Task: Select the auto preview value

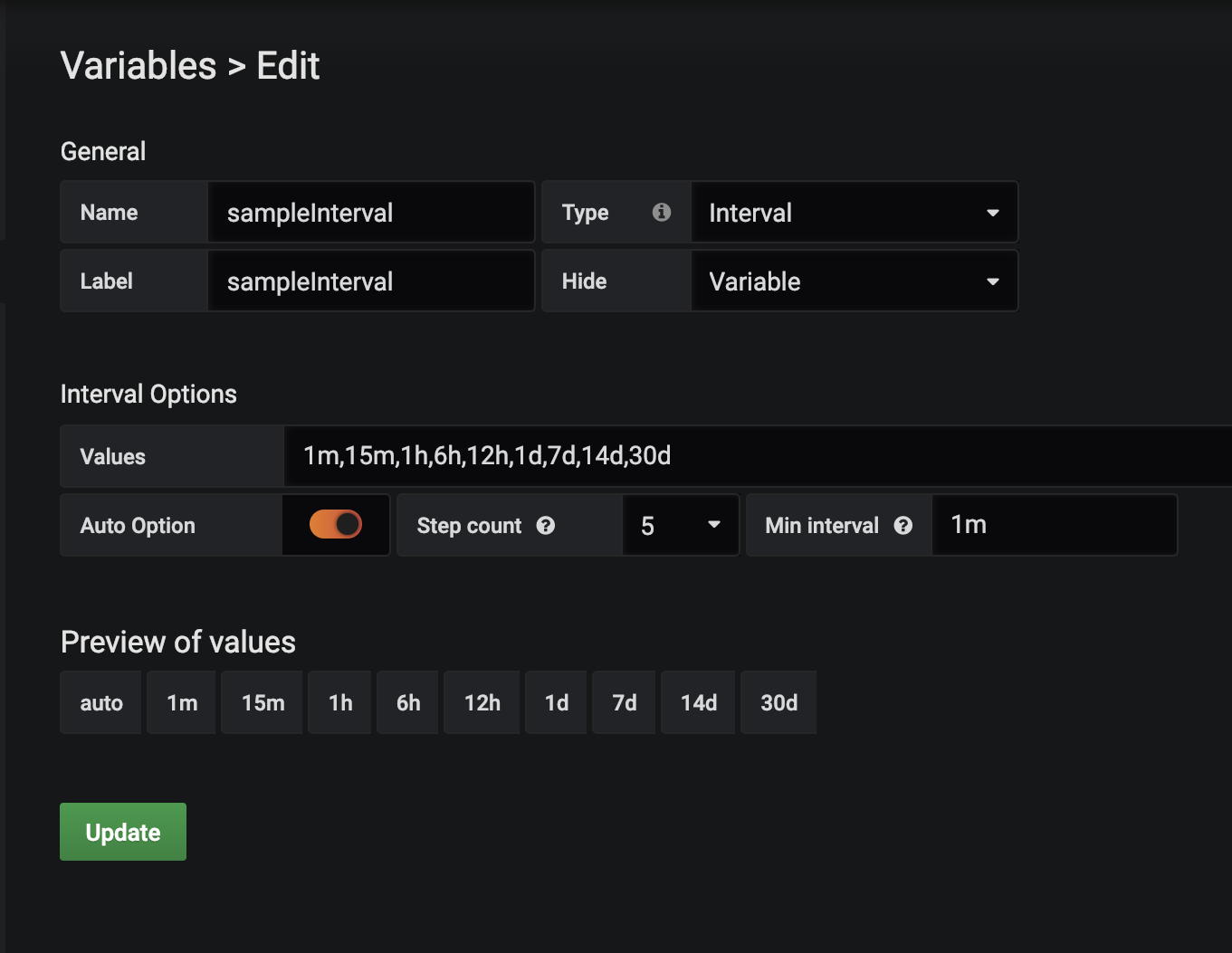Action: 101,702
